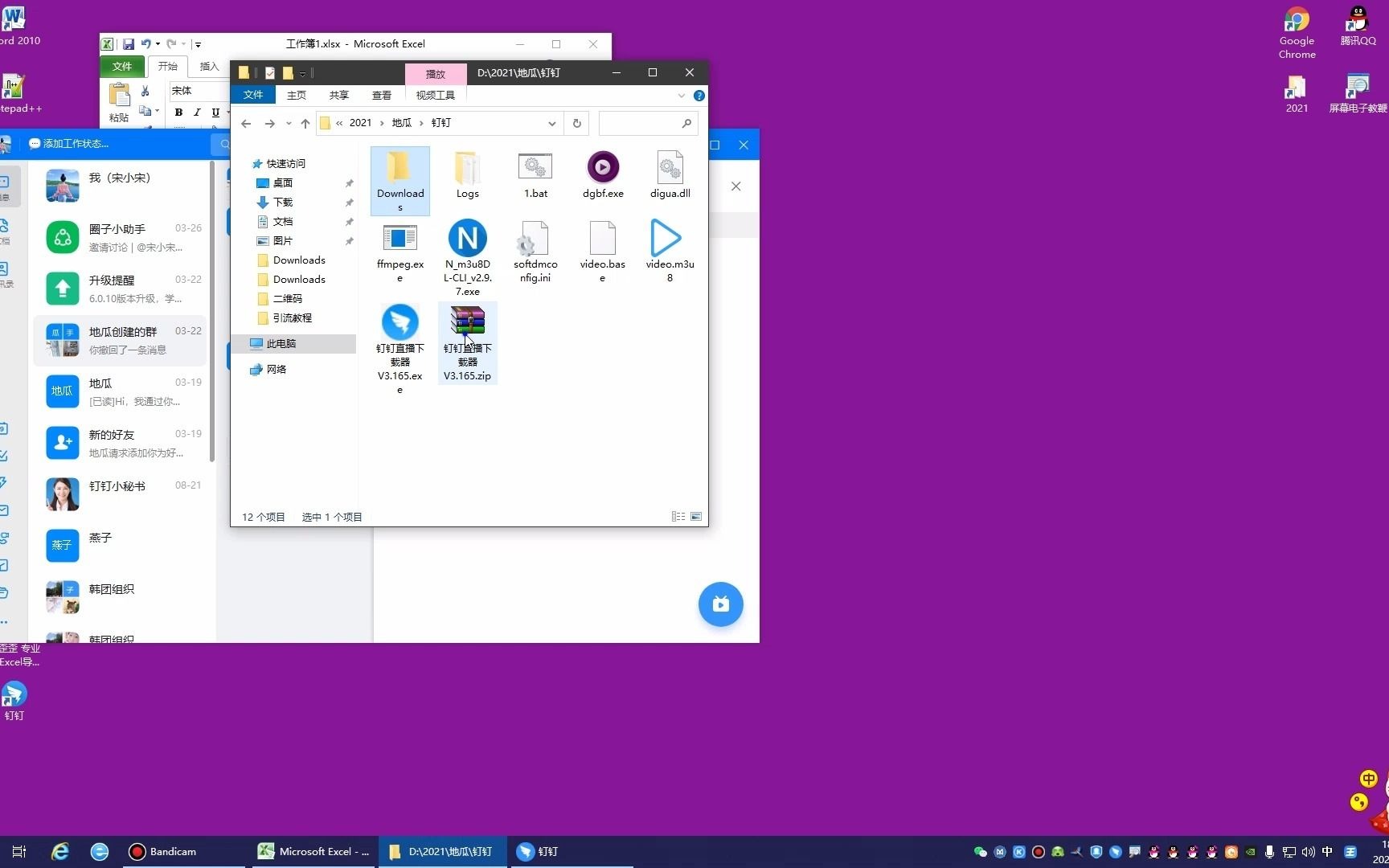
Task: Select softdmconfig.ini file
Action: coord(535,252)
